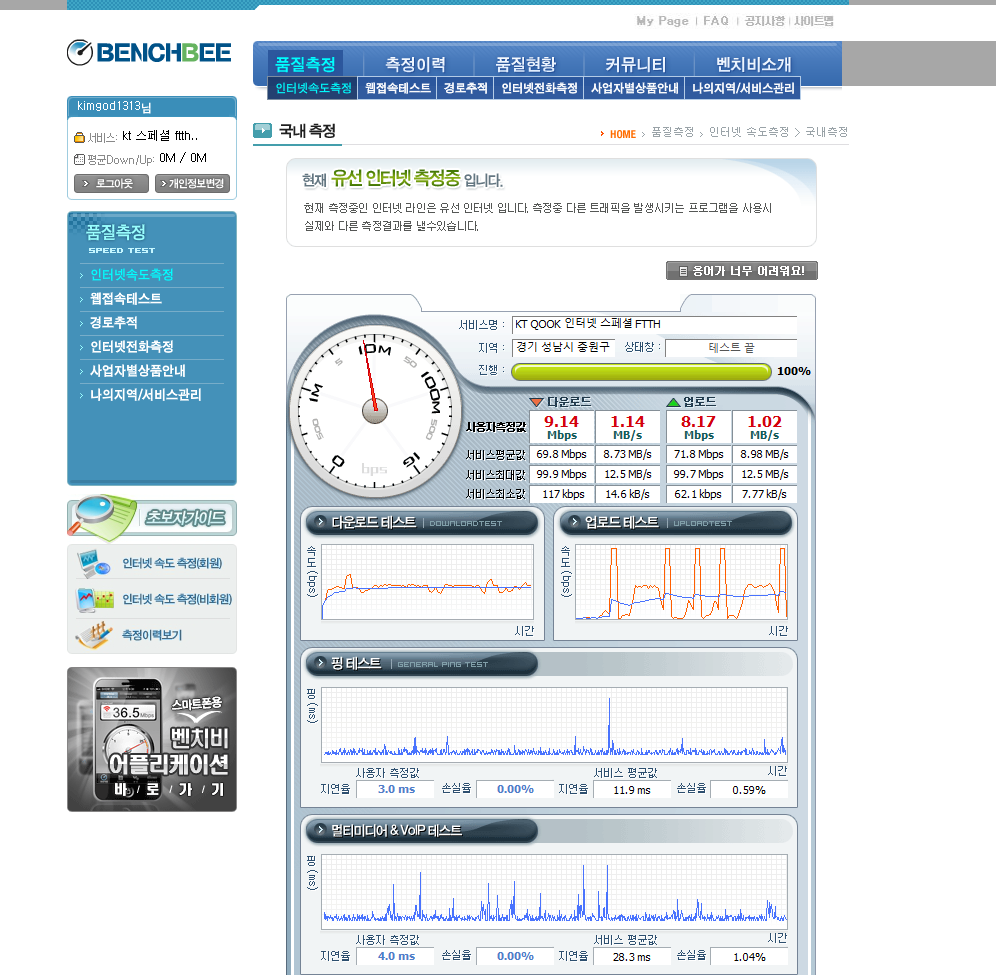The height and width of the screenshot is (975, 996).
Task: Click the calendar icon beside 평균Down/Up
Action: point(79,159)
